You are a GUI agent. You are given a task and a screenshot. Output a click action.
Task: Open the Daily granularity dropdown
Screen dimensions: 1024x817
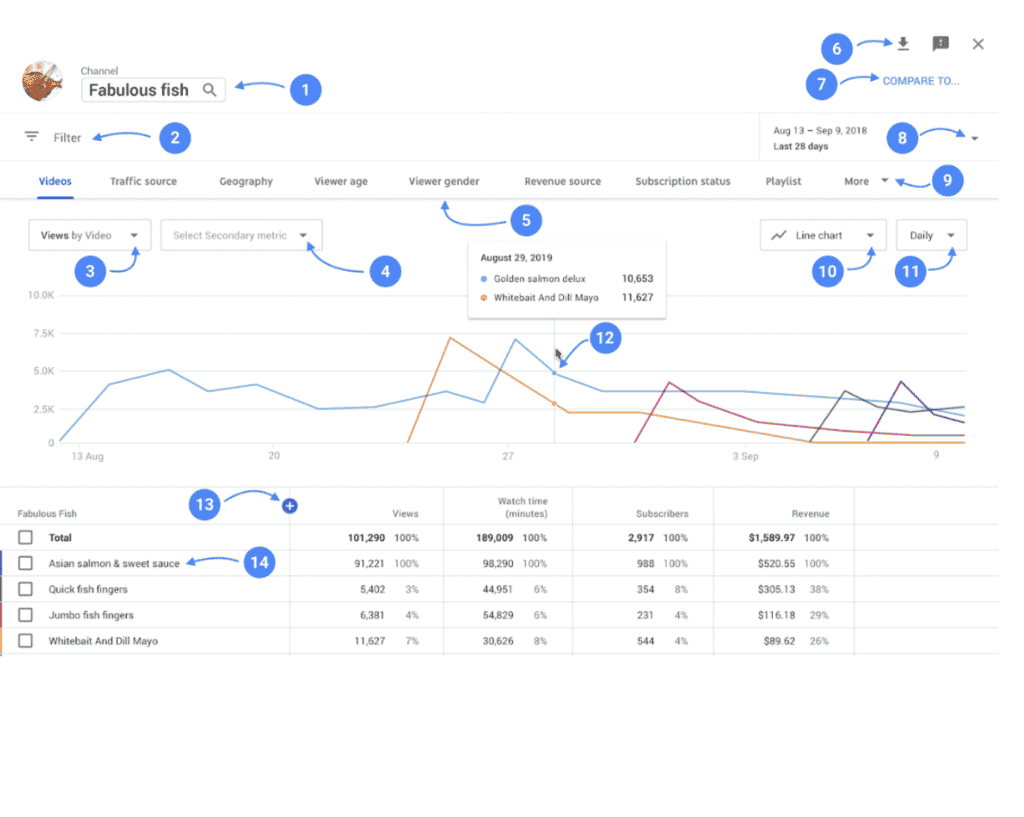pos(930,235)
